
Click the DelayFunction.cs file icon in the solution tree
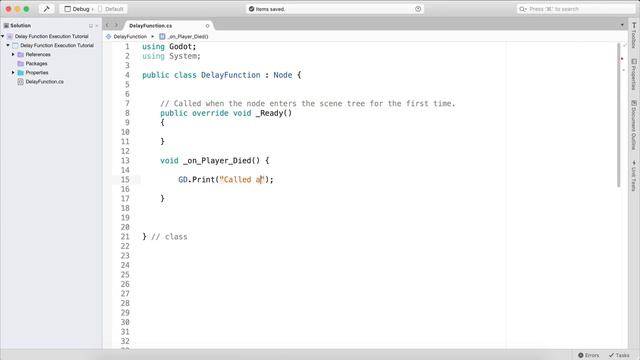pyautogui.click(x=20, y=82)
